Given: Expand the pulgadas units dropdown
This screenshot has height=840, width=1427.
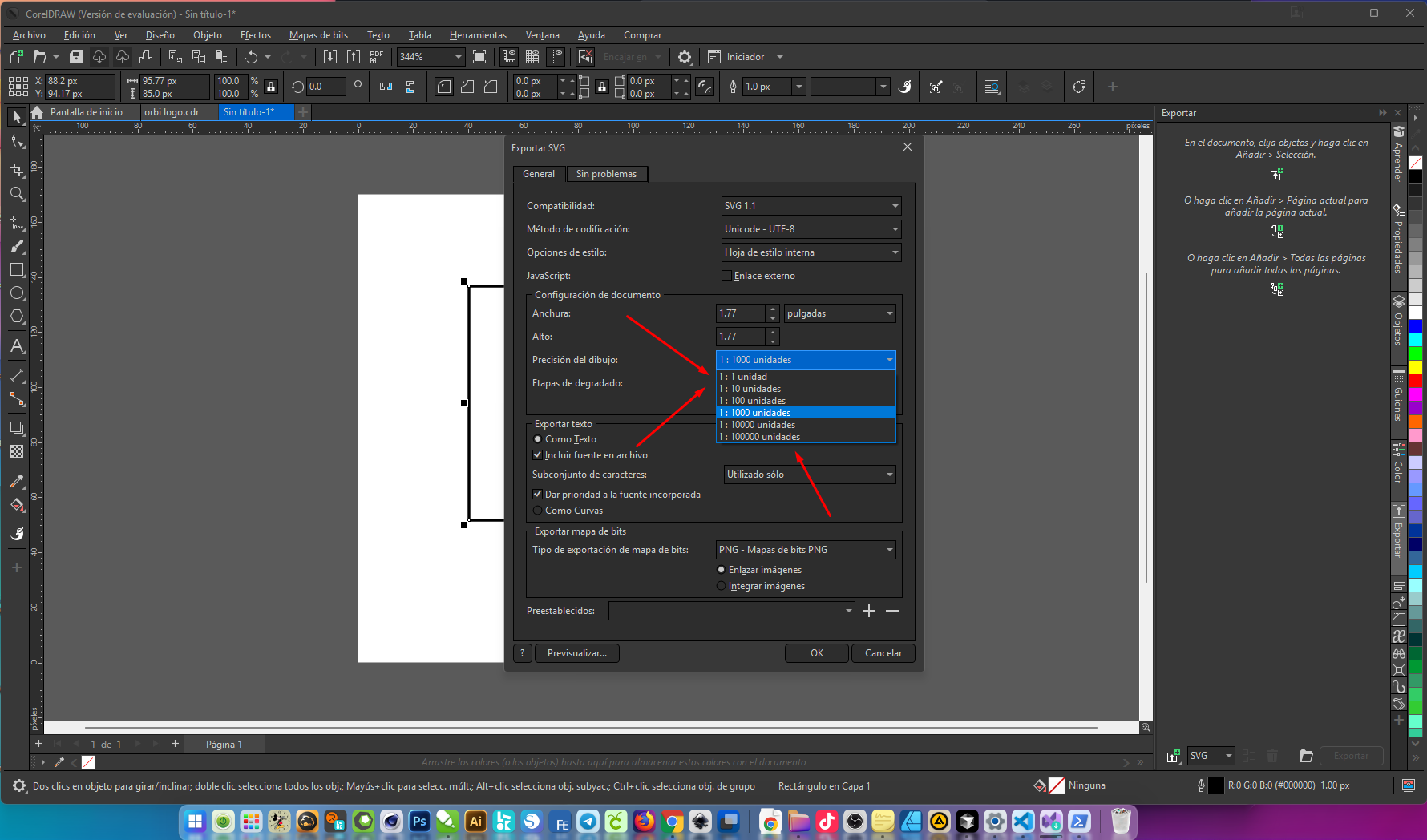Looking at the screenshot, I should (839, 313).
